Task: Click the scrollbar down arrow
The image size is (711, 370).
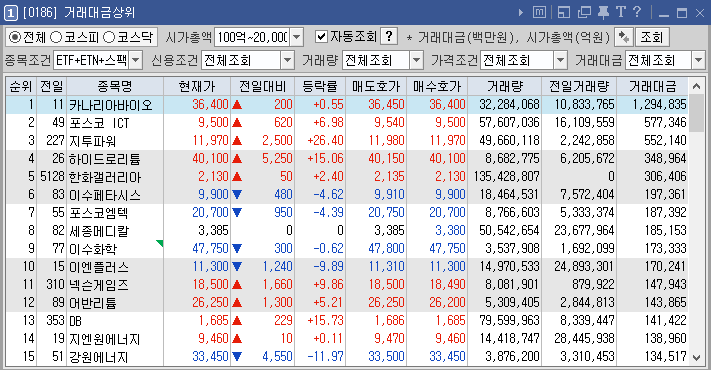Action: (x=696, y=357)
